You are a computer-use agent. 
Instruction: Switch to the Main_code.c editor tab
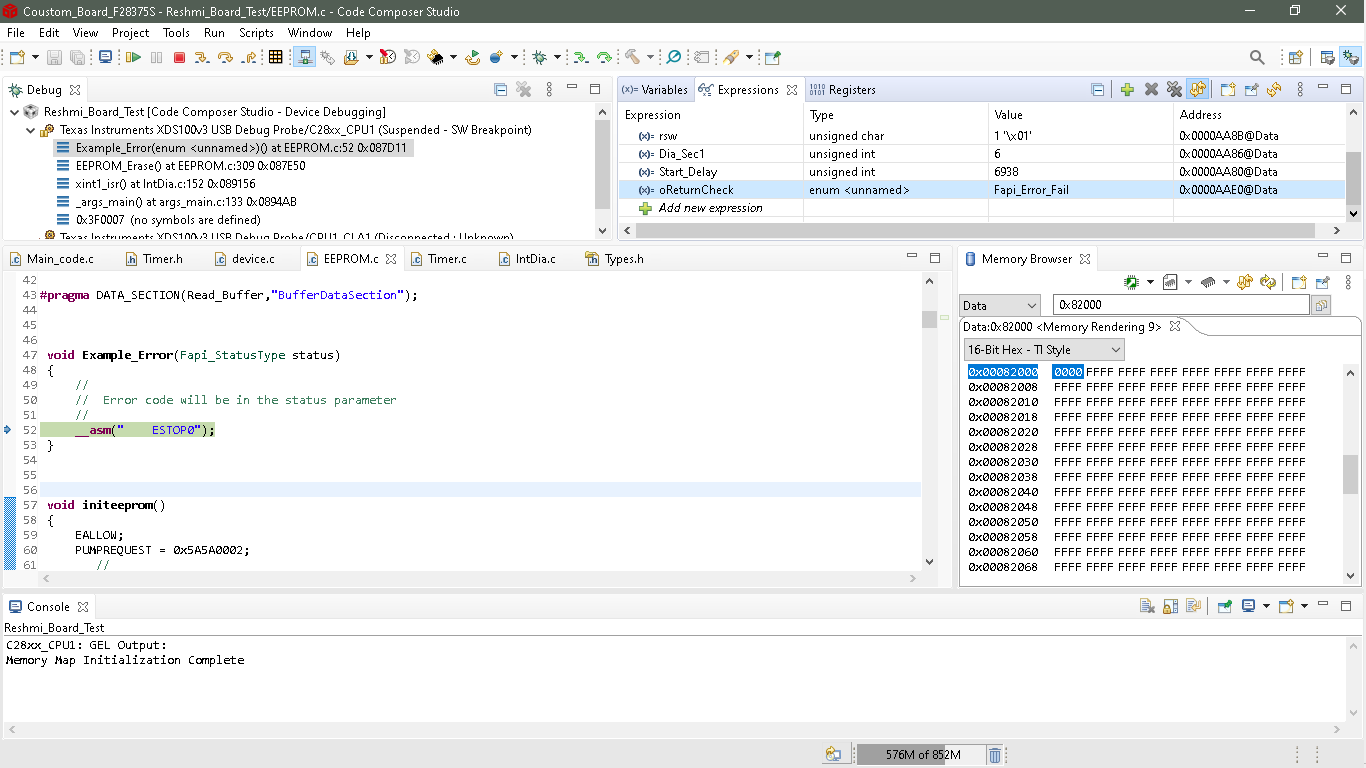pyautogui.click(x=60, y=259)
